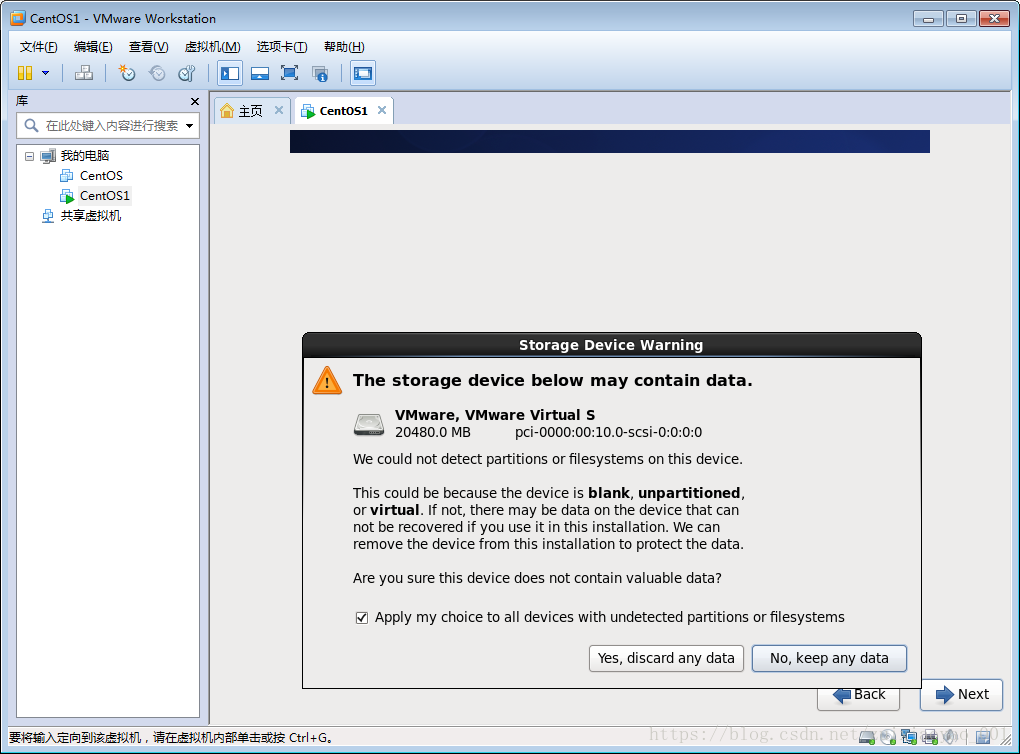The height and width of the screenshot is (754, 1020).
Task: Switch to the CentOS1 tab
Action: (x=343, y=111)
